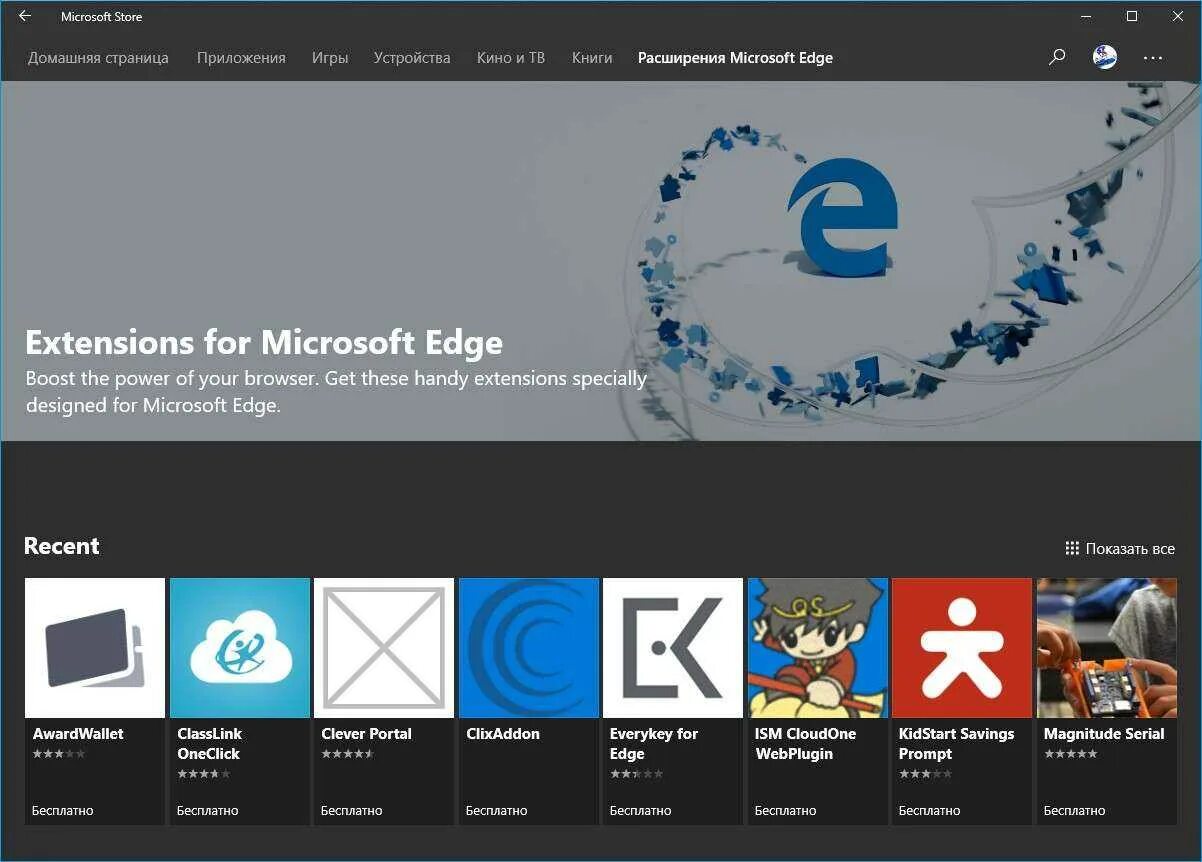Click the Показать все link
The width and height of the screenshot is (1202, 862).
1130,549
